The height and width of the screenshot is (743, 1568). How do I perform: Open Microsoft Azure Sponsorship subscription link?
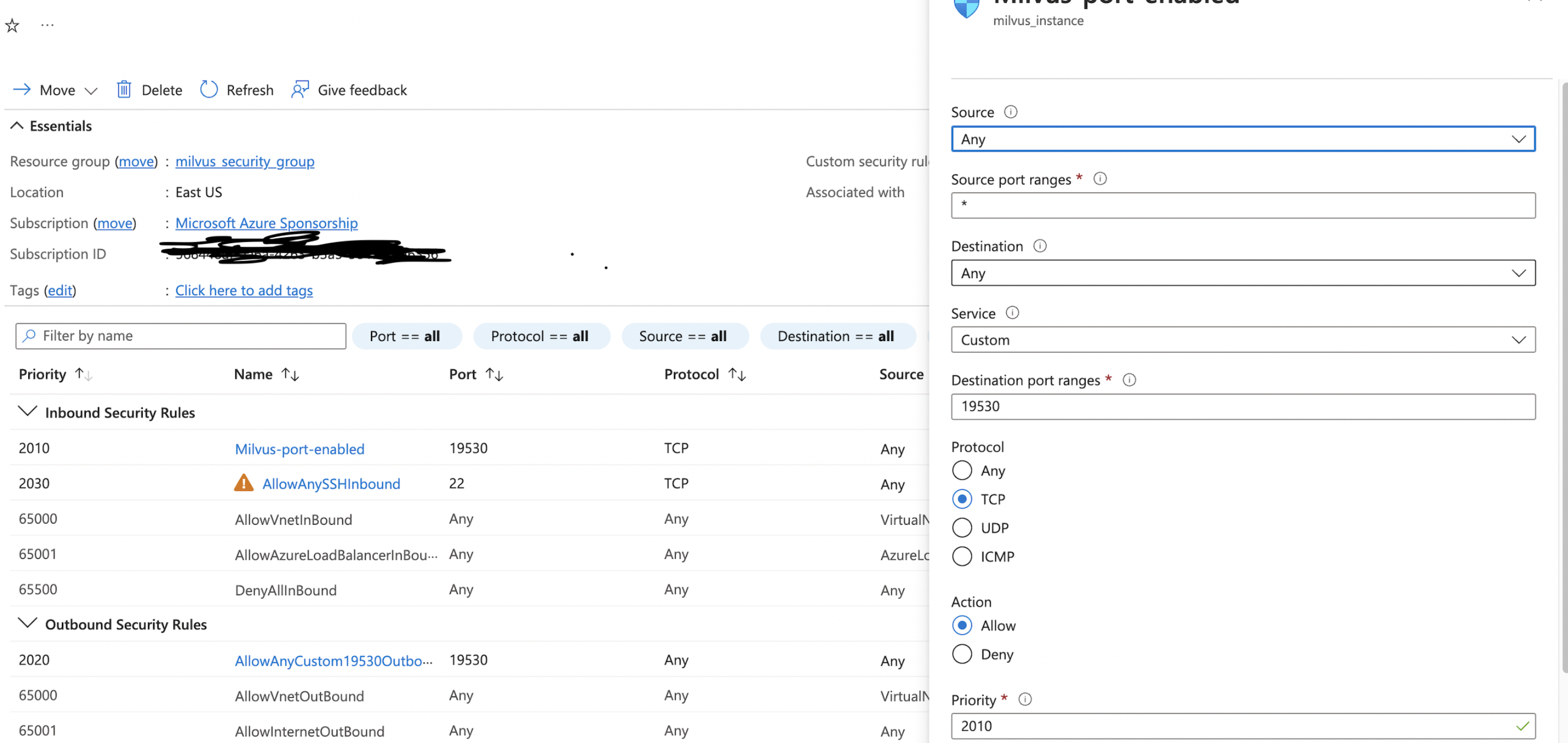[x=266, y=223]
